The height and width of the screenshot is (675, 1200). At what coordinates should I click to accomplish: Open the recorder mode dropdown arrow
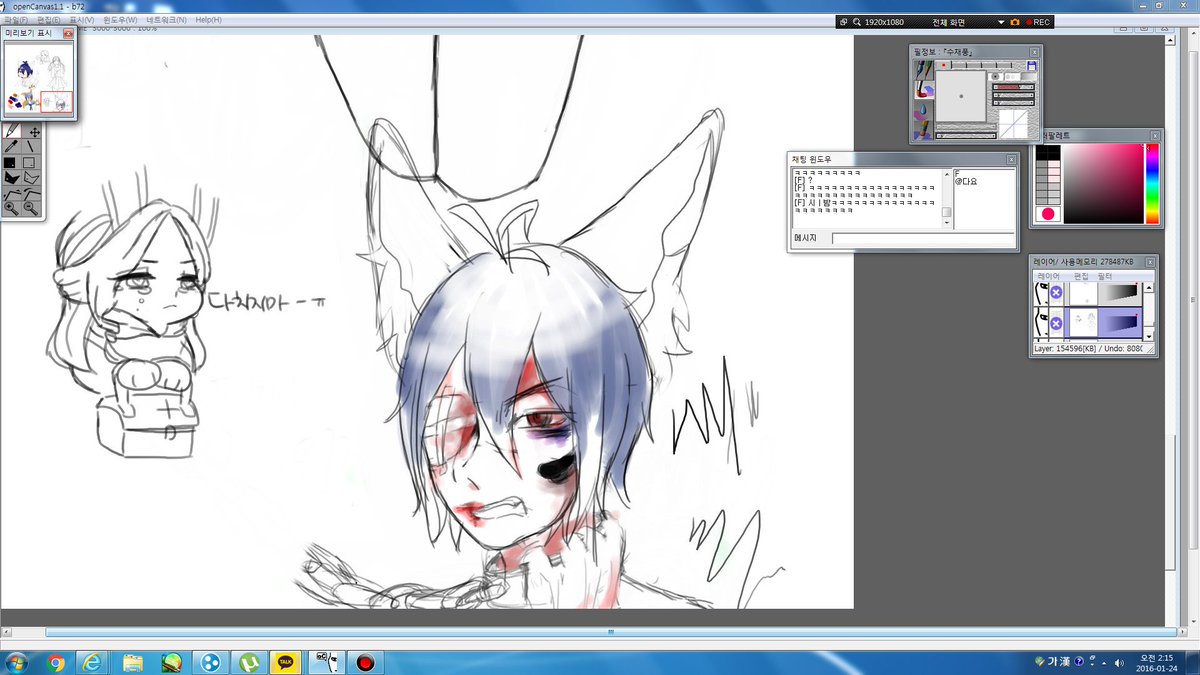click(x=1000, y=22)
